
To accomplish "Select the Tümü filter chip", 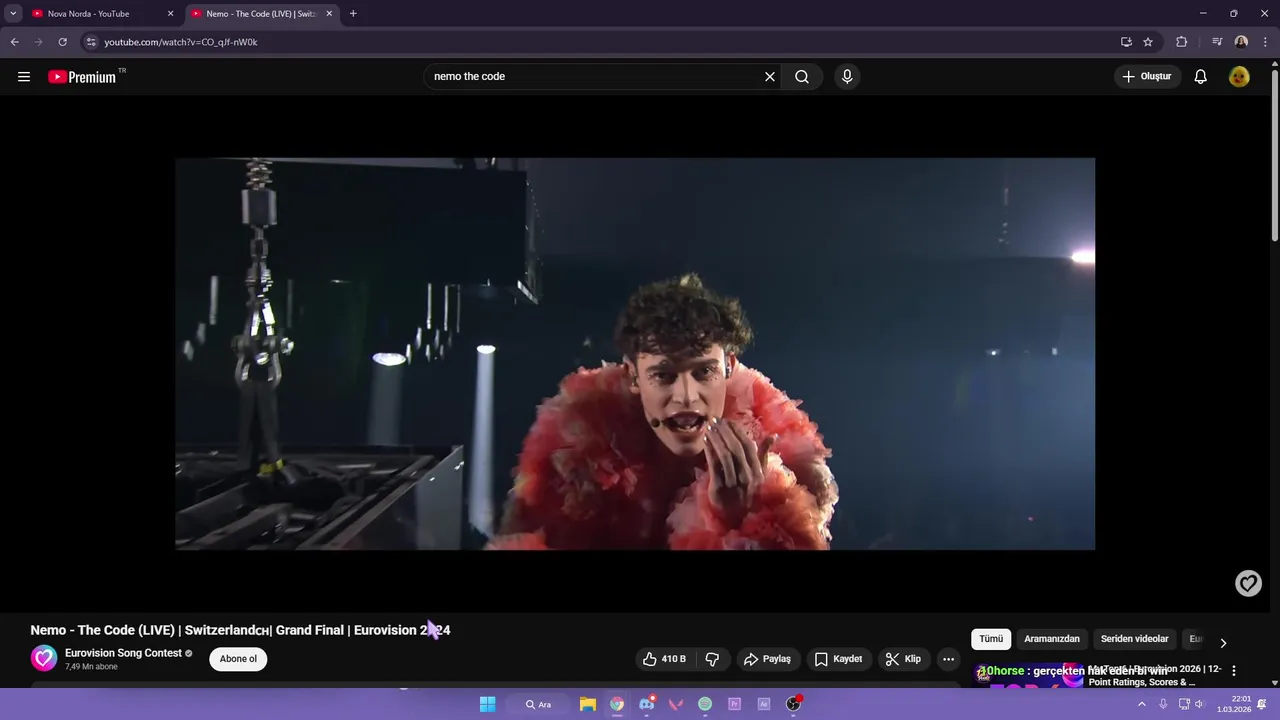I will tap(991, 639).
